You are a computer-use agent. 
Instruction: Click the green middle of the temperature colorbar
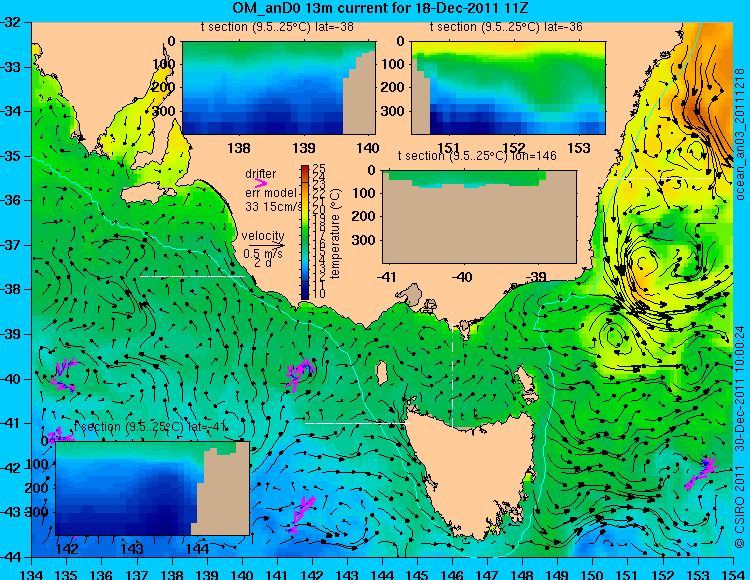click(x=305, y=233)
